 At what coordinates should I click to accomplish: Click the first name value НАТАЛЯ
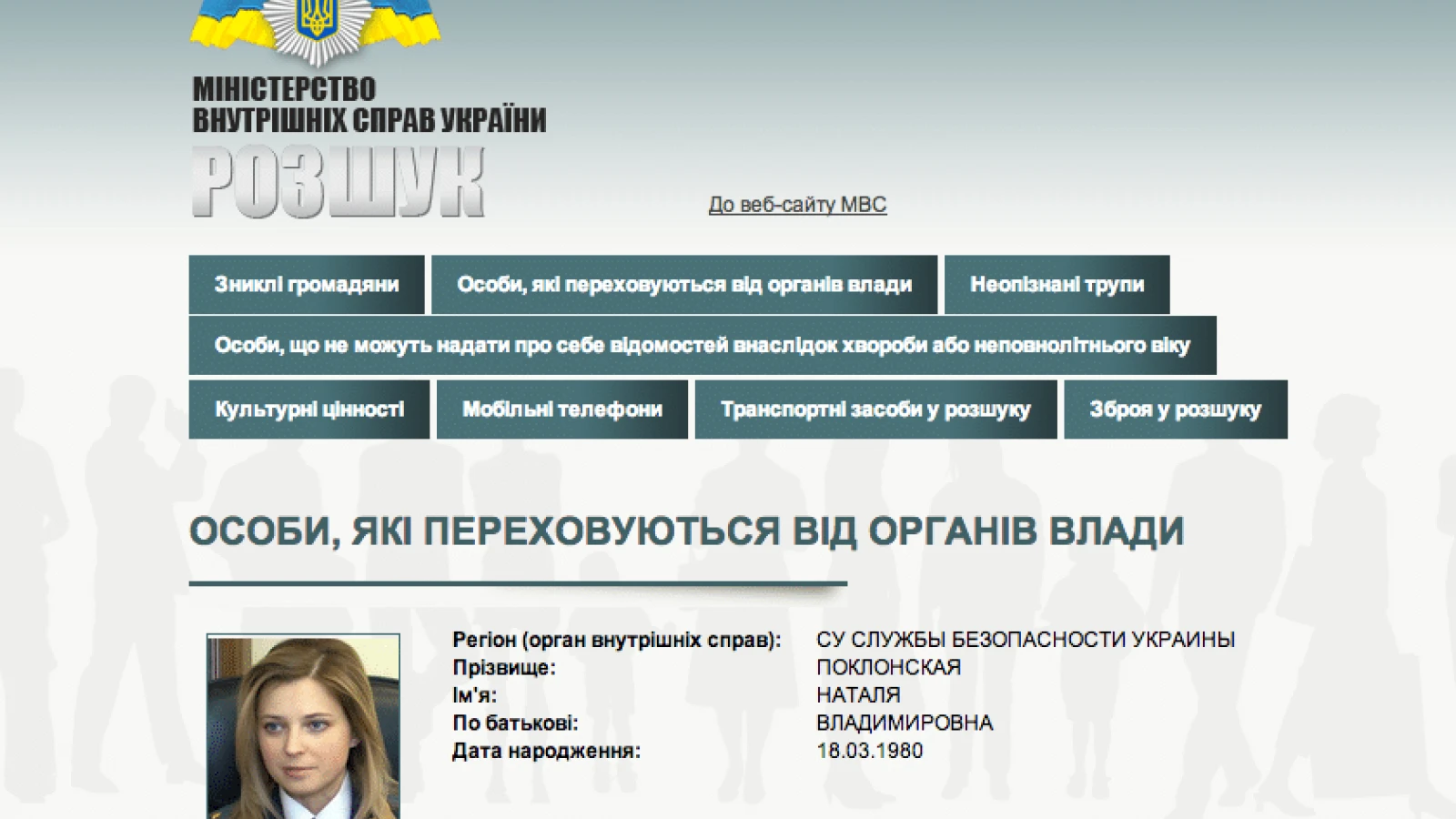(x=858, y=695)
